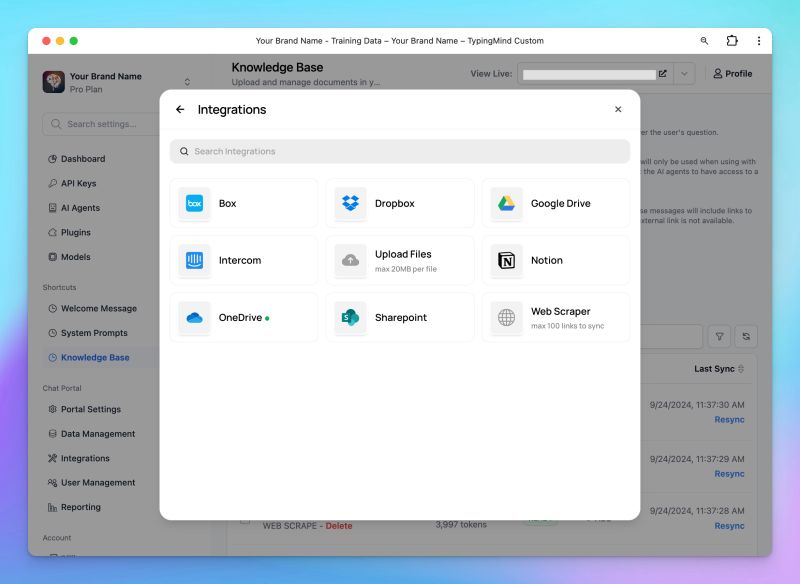The image size is (800, 584).
Task: Click the filter funnel icon
Action: 719,337
